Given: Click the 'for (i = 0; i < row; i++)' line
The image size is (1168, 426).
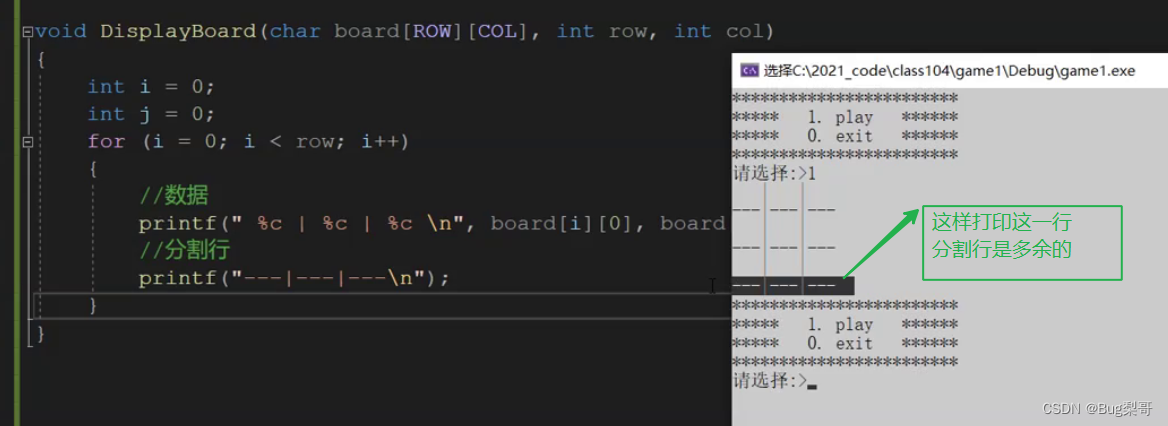Looking at the screenshot, I should (x=249, y=142).
